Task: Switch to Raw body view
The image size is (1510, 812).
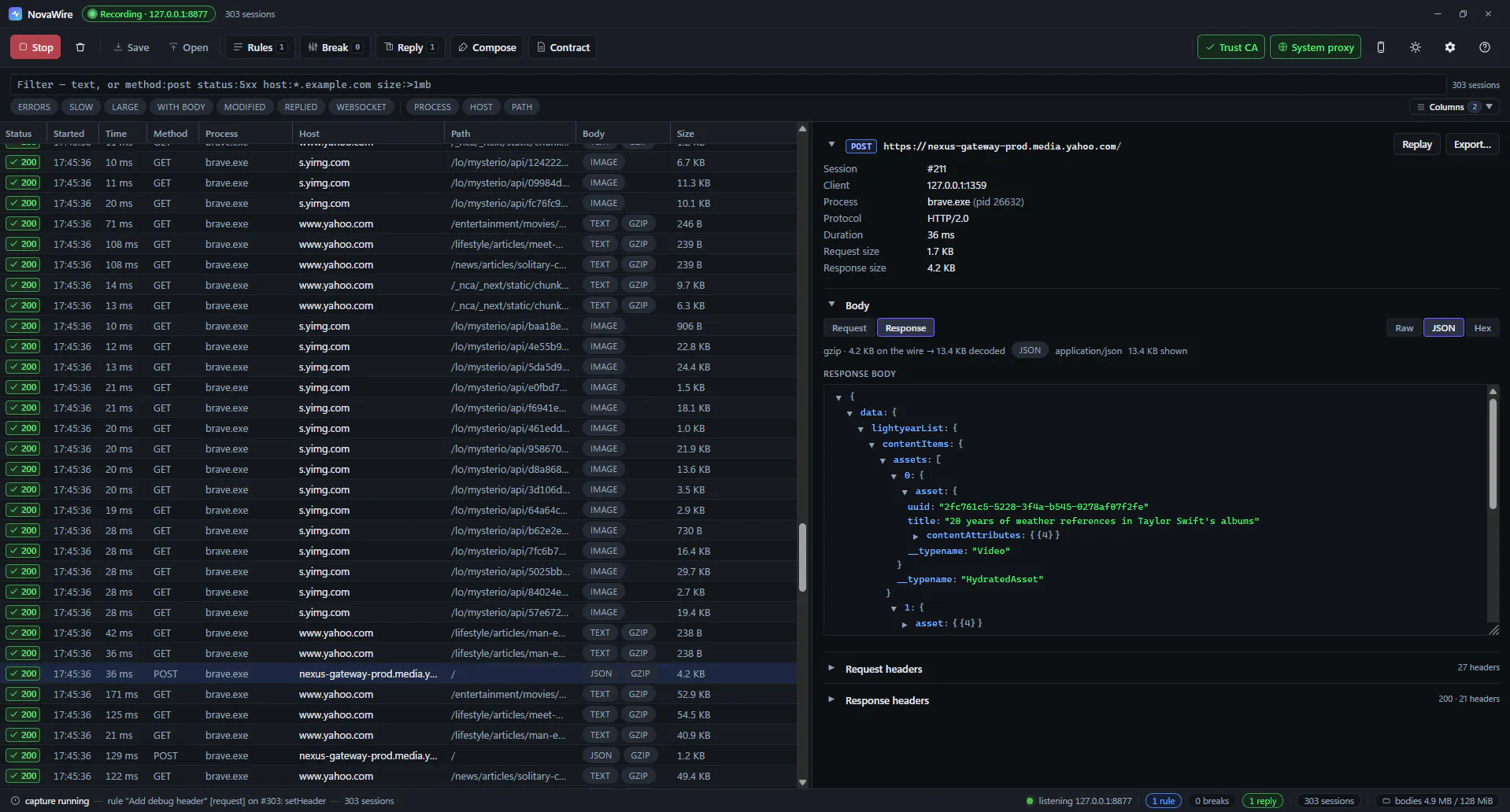Action: (1404, 328)
